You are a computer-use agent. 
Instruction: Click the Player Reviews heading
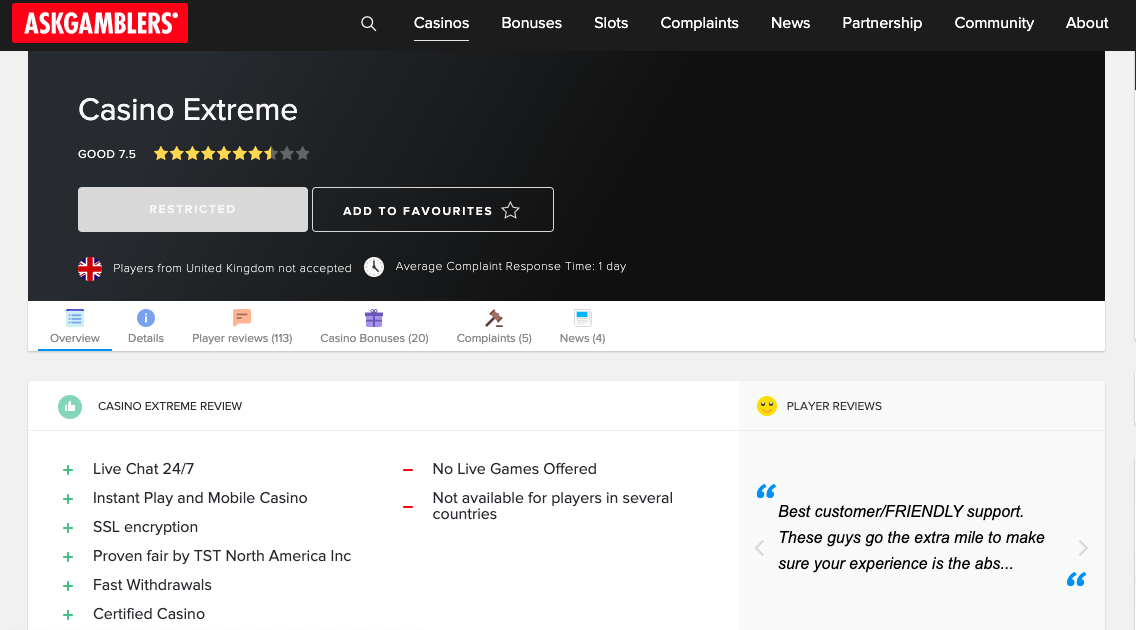coord(834,406)
